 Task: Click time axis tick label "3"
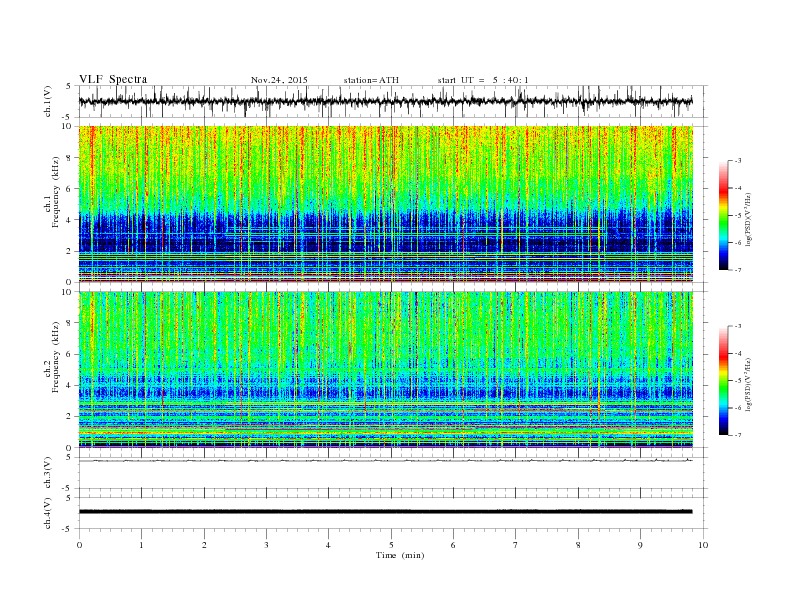pos(266,545)
